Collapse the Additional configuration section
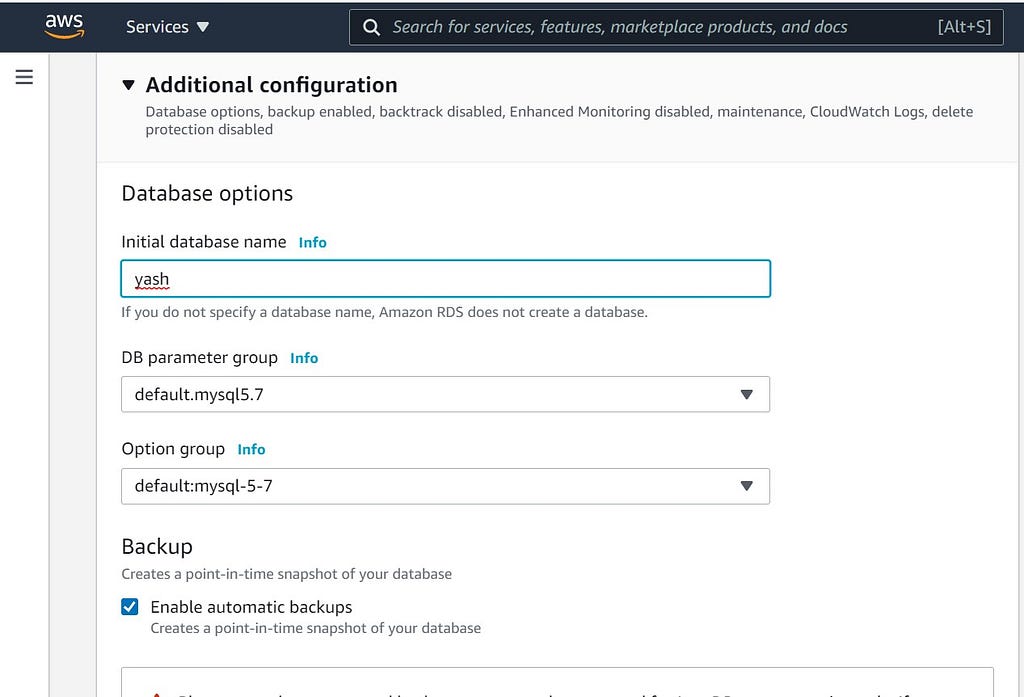 [129, 85]
